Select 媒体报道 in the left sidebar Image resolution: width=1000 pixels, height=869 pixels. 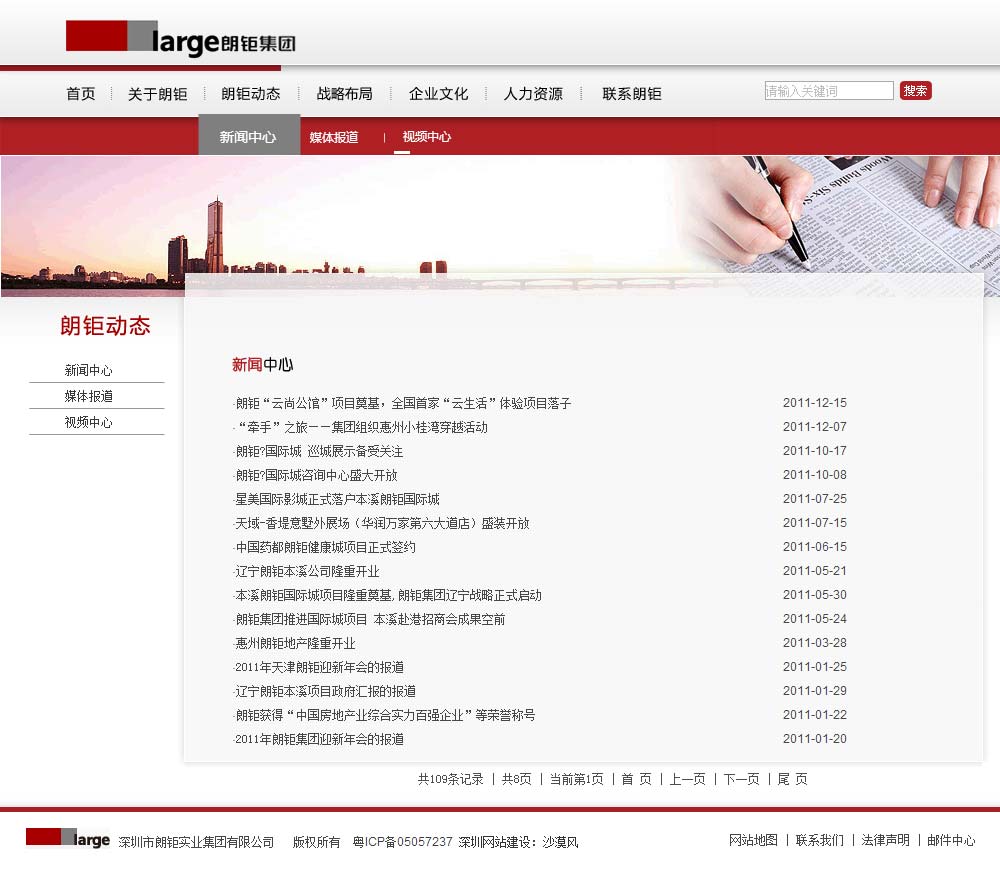coord(88,396)
